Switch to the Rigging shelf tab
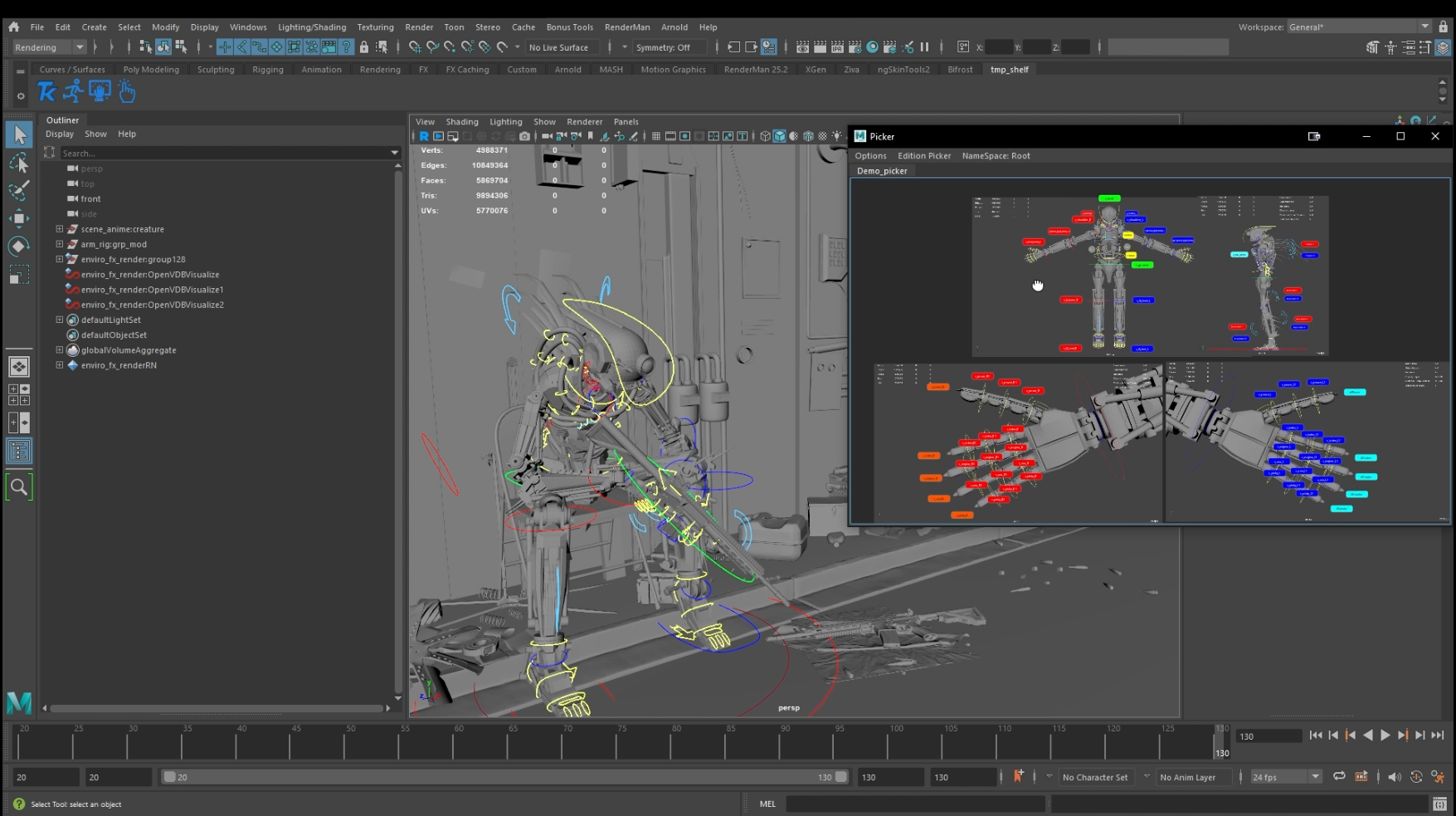This screenshot has height=816, width=1456. (x=268, y=70)
